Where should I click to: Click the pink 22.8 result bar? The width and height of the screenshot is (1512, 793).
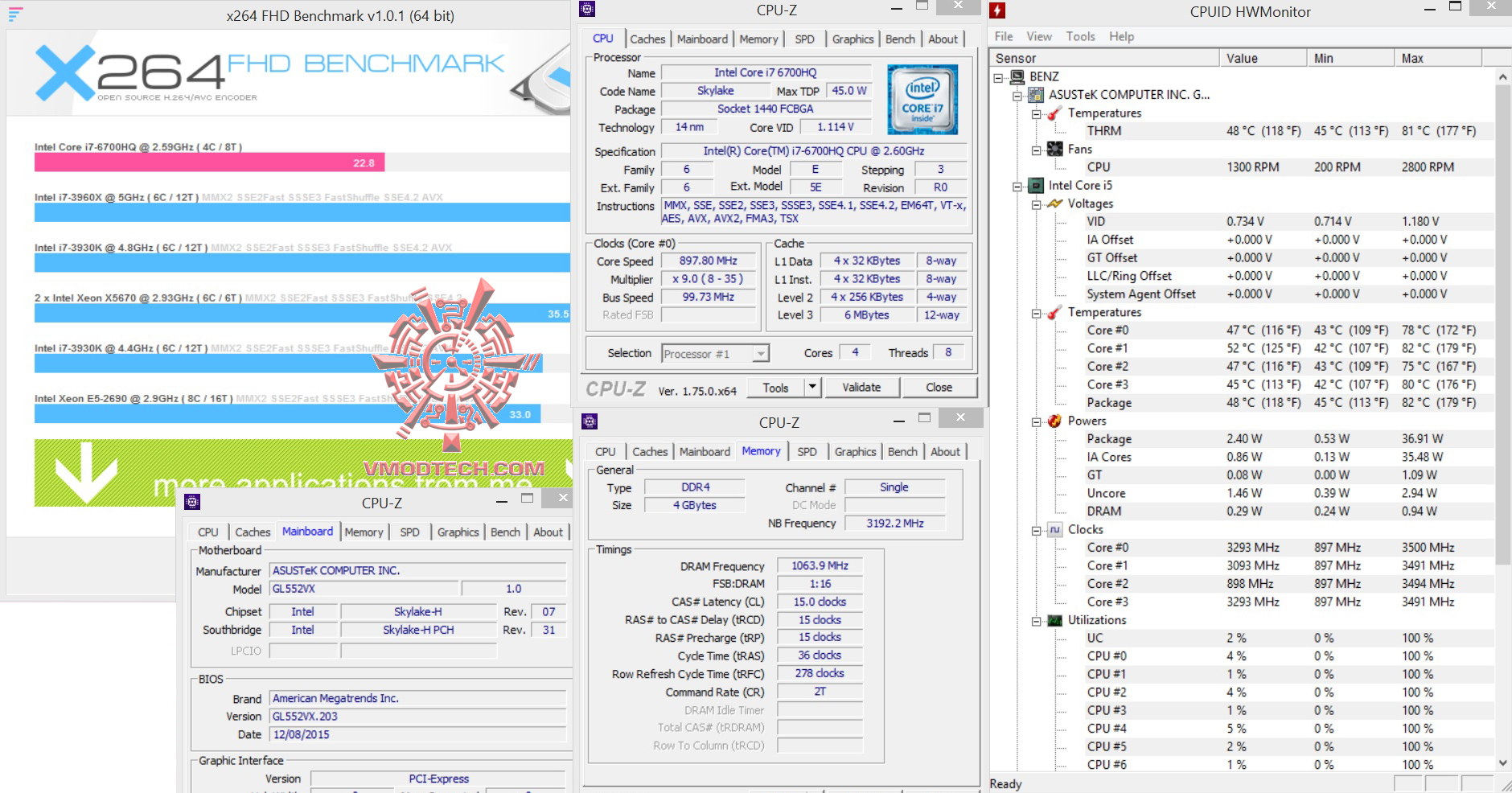(x=209, y=162)
